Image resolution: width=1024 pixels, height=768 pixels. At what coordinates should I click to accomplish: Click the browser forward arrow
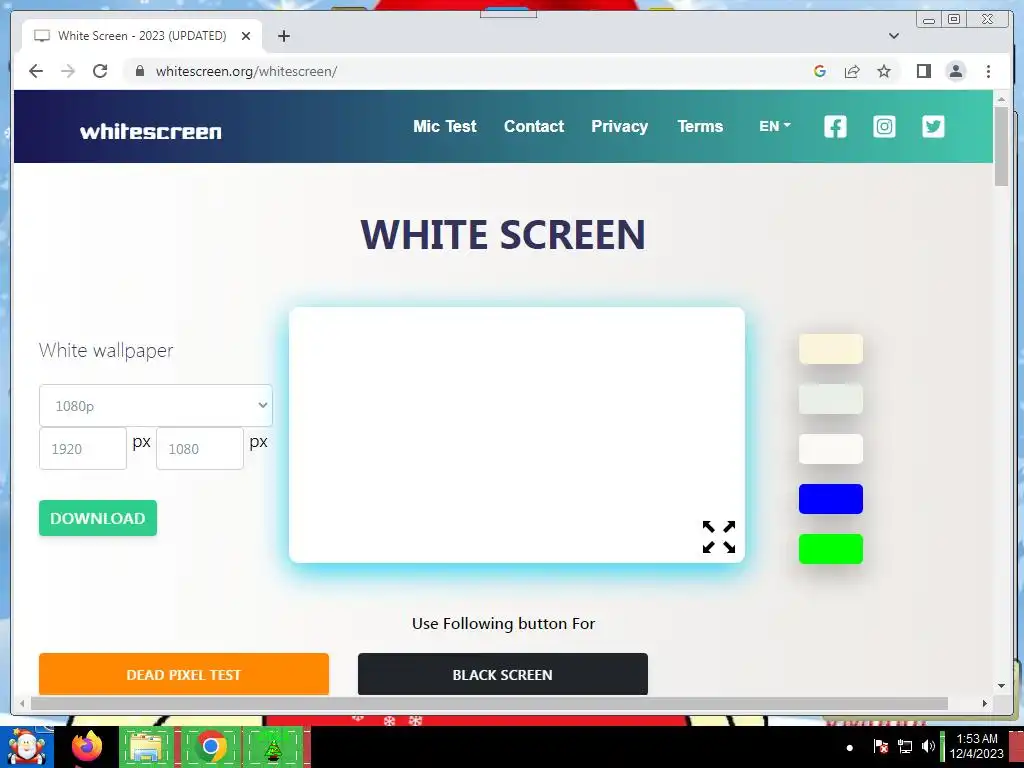[x=68, y=71]
